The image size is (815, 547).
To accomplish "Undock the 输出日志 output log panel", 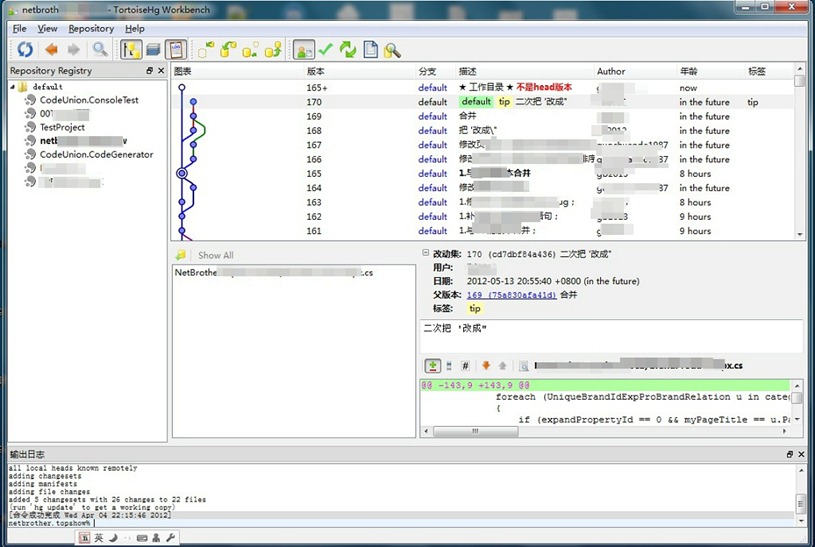I will click(790, 454).
